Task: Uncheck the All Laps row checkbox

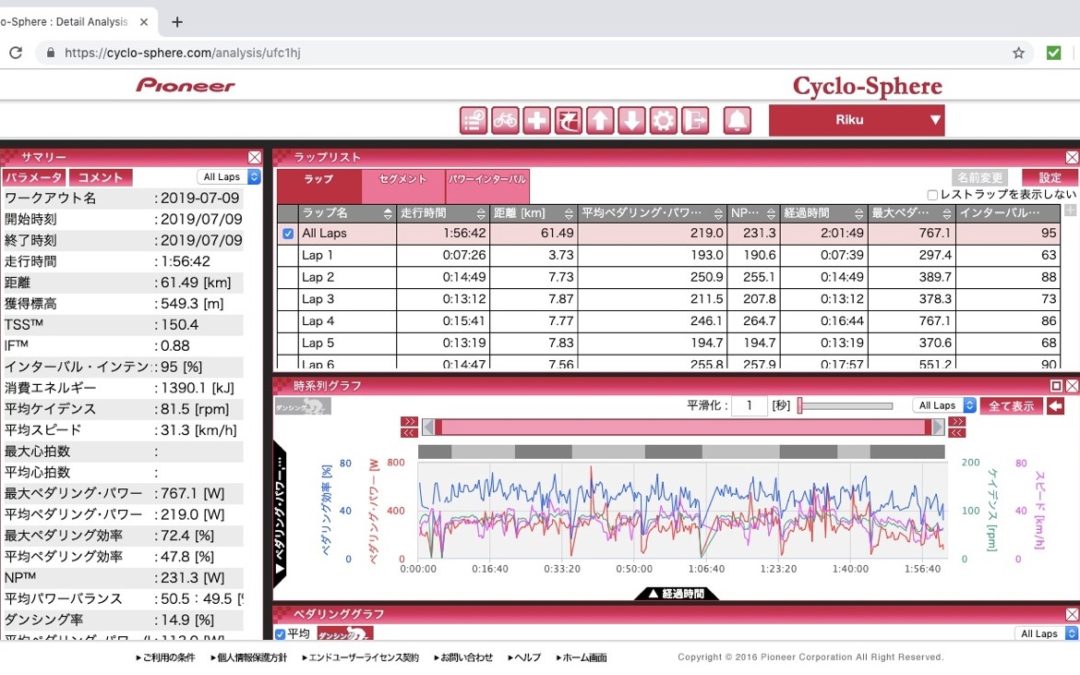Action: (x=288, y=233)
